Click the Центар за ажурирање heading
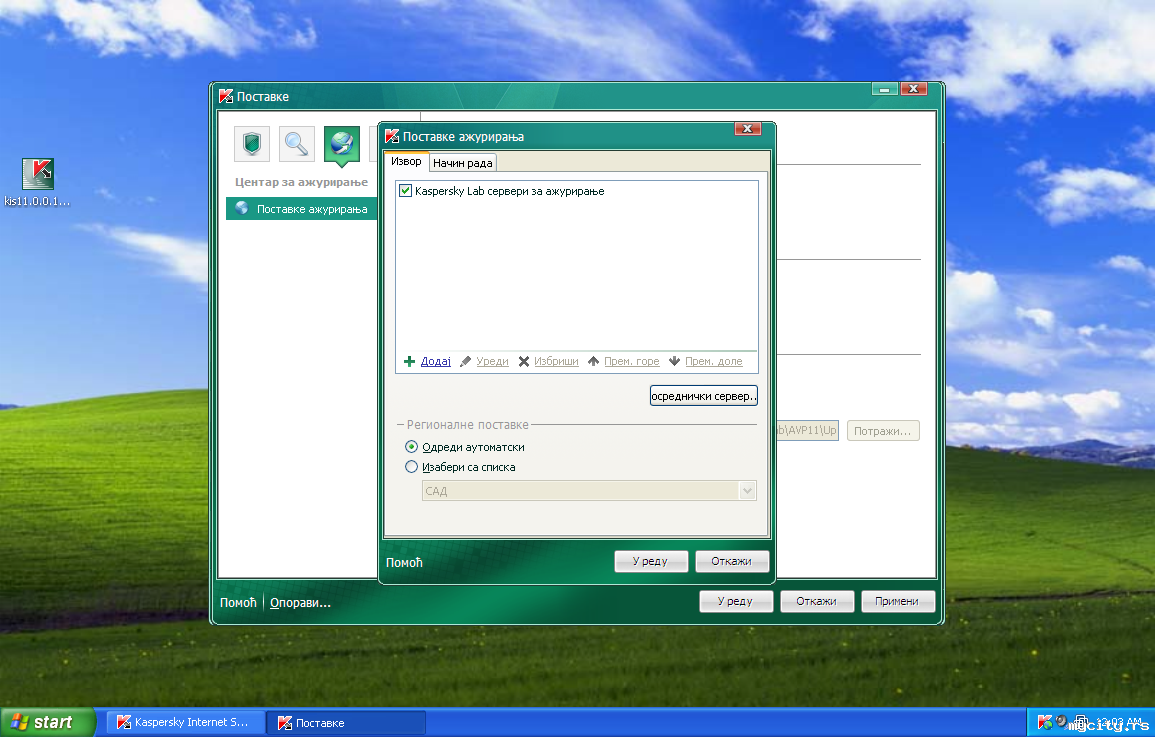1155x737 pixels. pos(301,182)
